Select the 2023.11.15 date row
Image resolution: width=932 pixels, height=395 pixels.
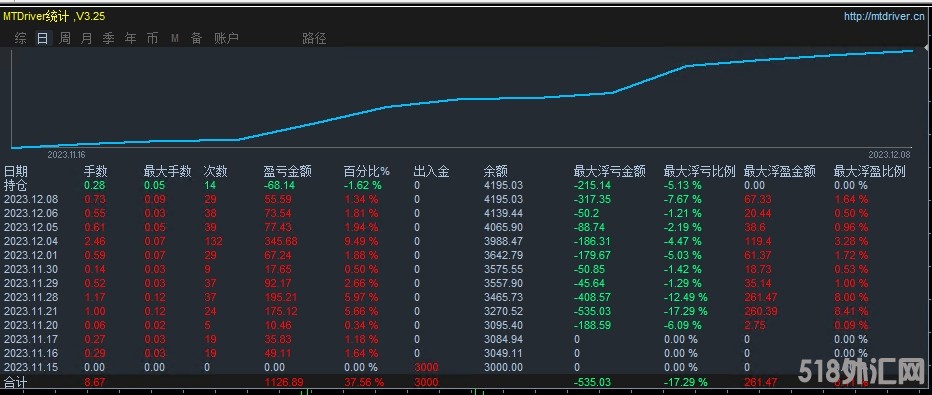point(31,368)
